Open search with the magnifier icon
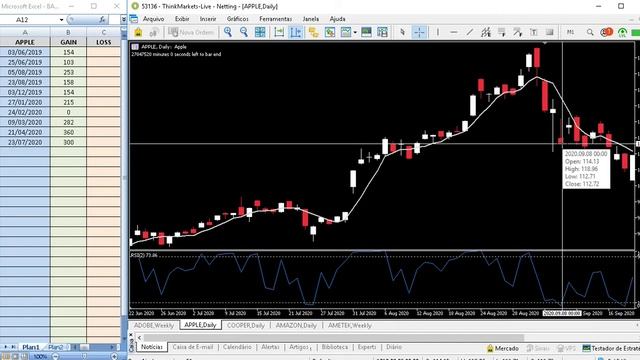The image size is (640, 360). [590, 32]
